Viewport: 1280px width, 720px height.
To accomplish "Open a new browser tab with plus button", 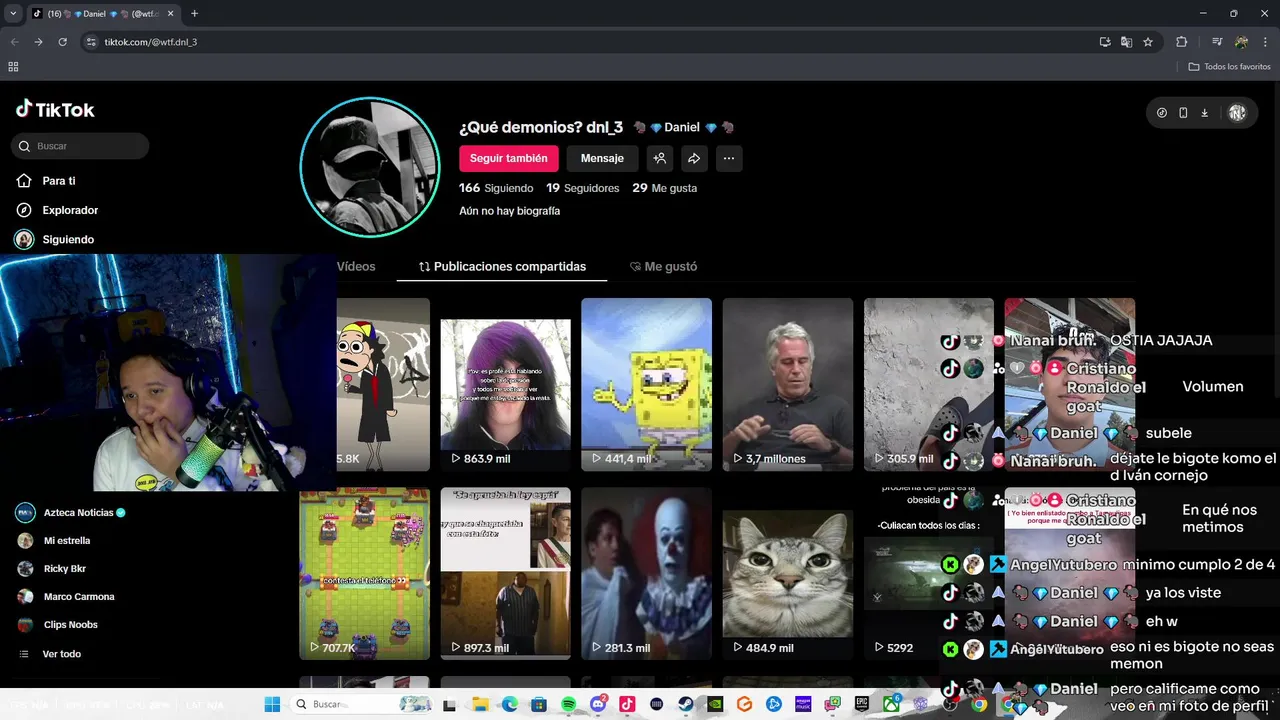I will (x=194, y=14).
